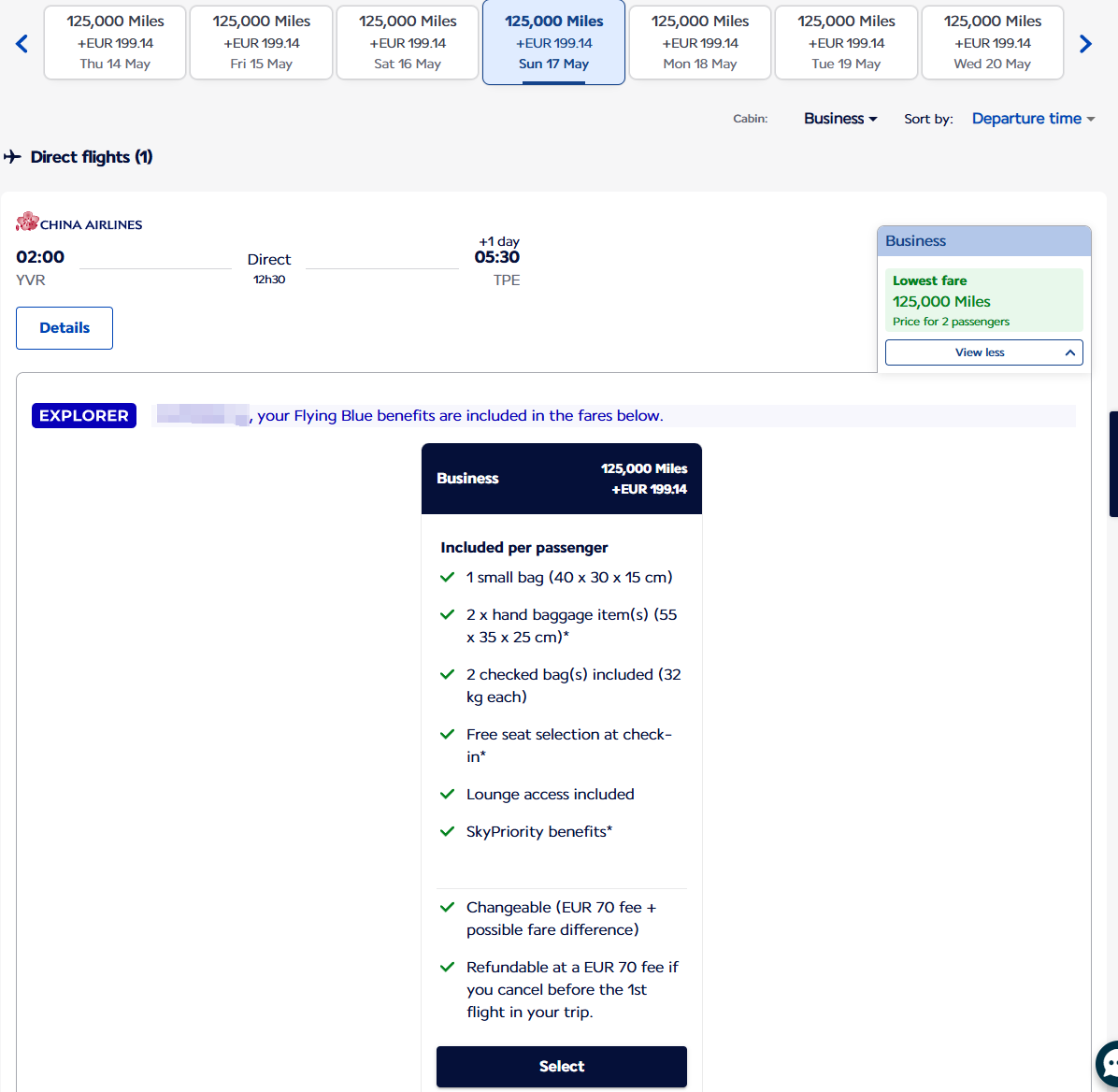Go to previous dates with left arrow
The width and height of the screenshot is (1118, 1092).
(x=22, y=44)
